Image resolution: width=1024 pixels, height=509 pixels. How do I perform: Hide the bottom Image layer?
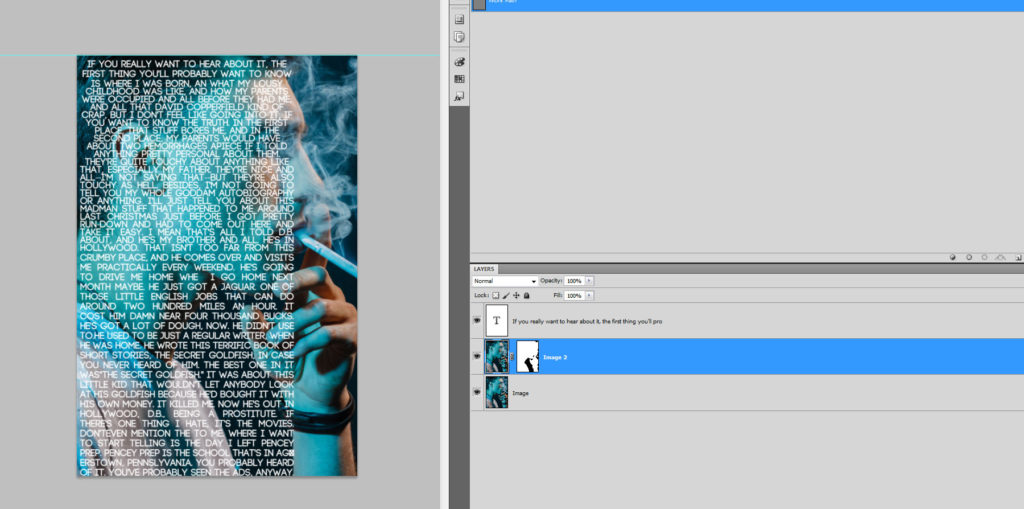[476, 392]
